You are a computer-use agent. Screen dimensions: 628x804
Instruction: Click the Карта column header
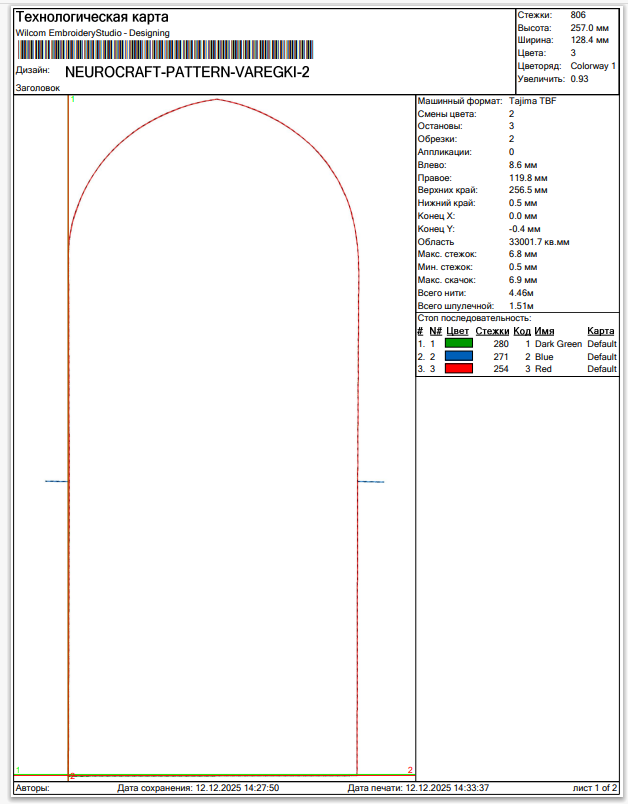click(x=600, y=331)
